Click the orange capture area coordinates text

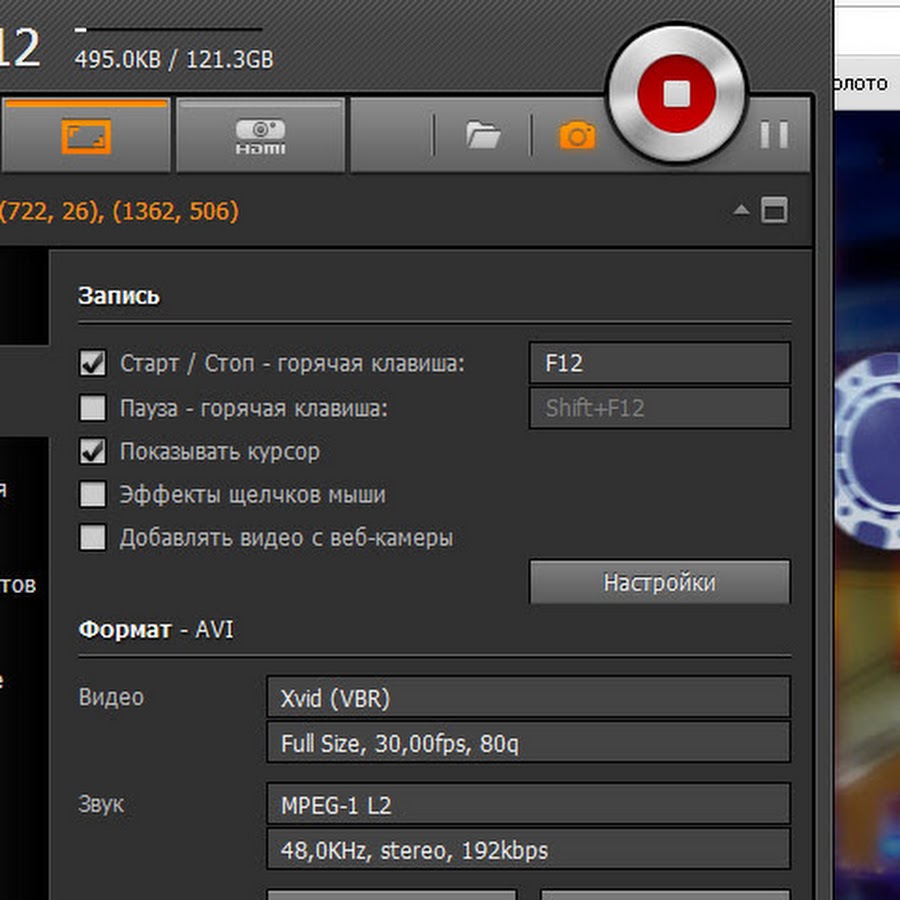tap(120, 212)
